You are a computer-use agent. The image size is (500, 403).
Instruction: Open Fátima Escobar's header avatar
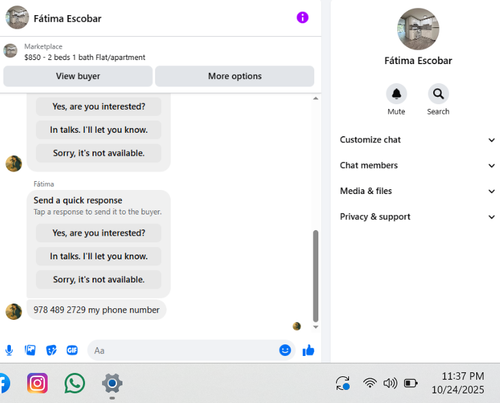pos(17,17)
